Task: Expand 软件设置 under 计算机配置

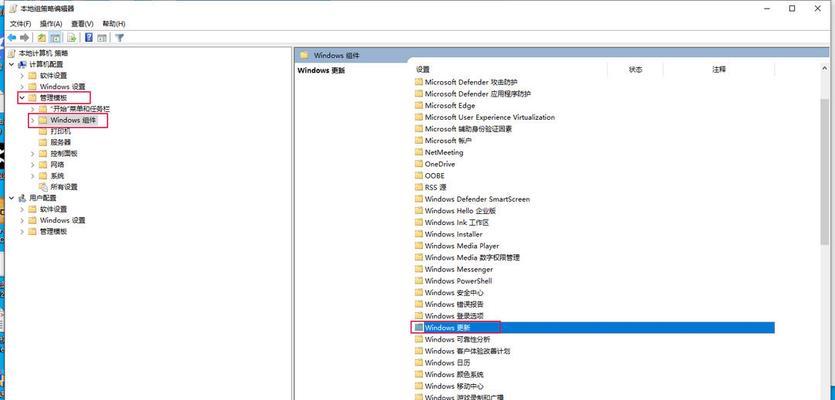Action: click(22, 76)
